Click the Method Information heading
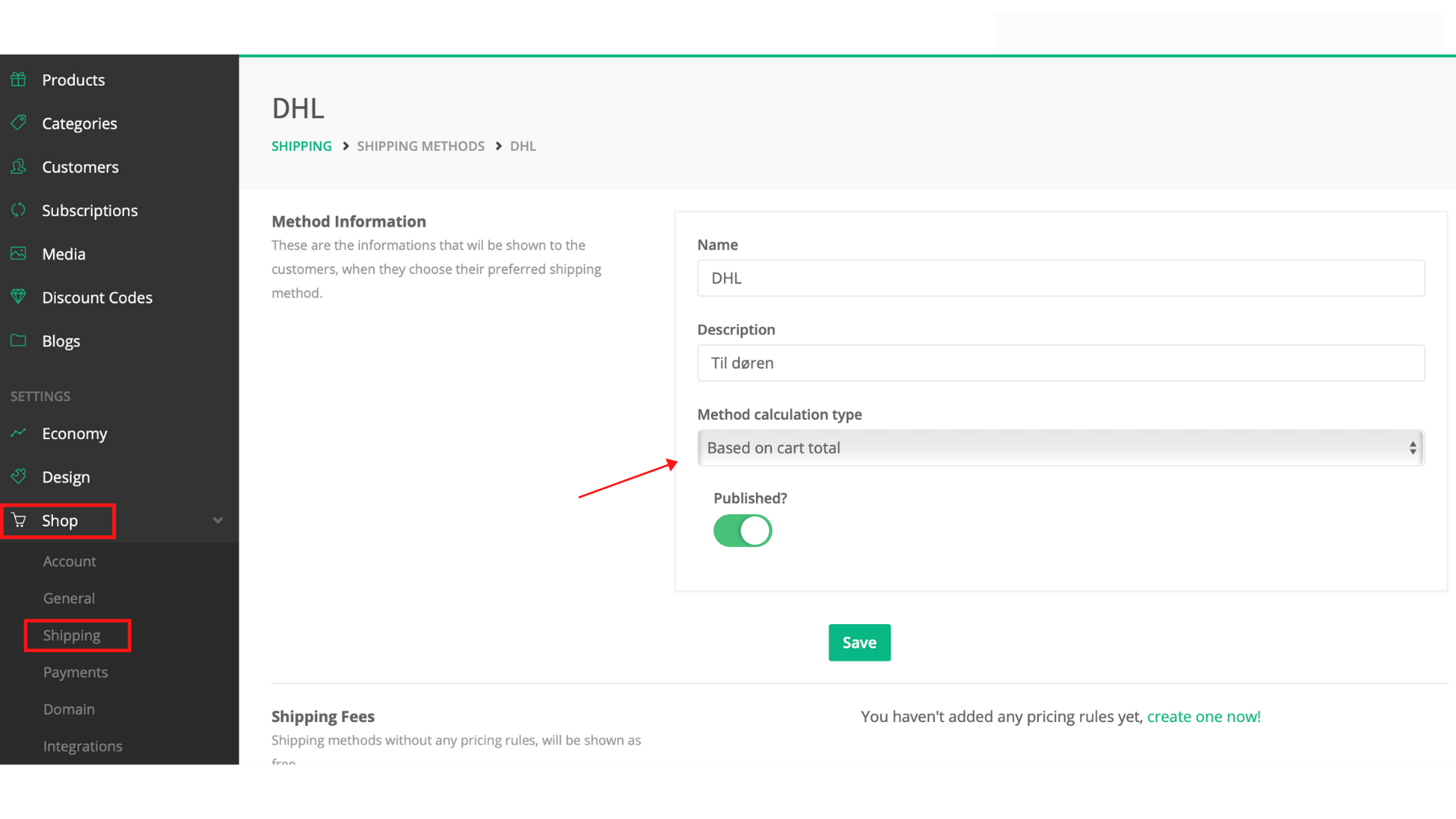The height and width of the screenshot is (819, 1456). [349, 221]
